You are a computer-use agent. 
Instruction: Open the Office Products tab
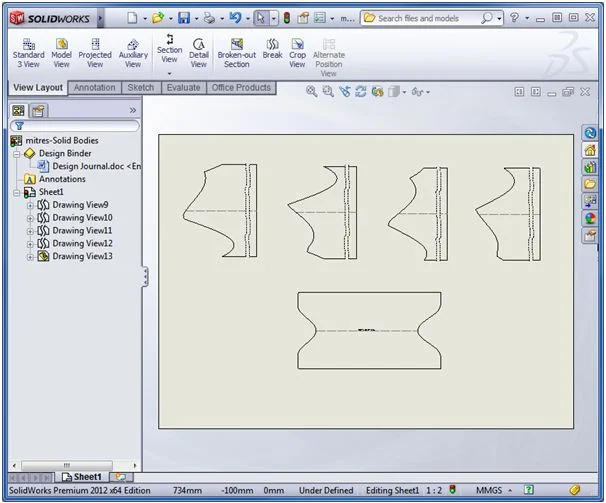[241, 88]
